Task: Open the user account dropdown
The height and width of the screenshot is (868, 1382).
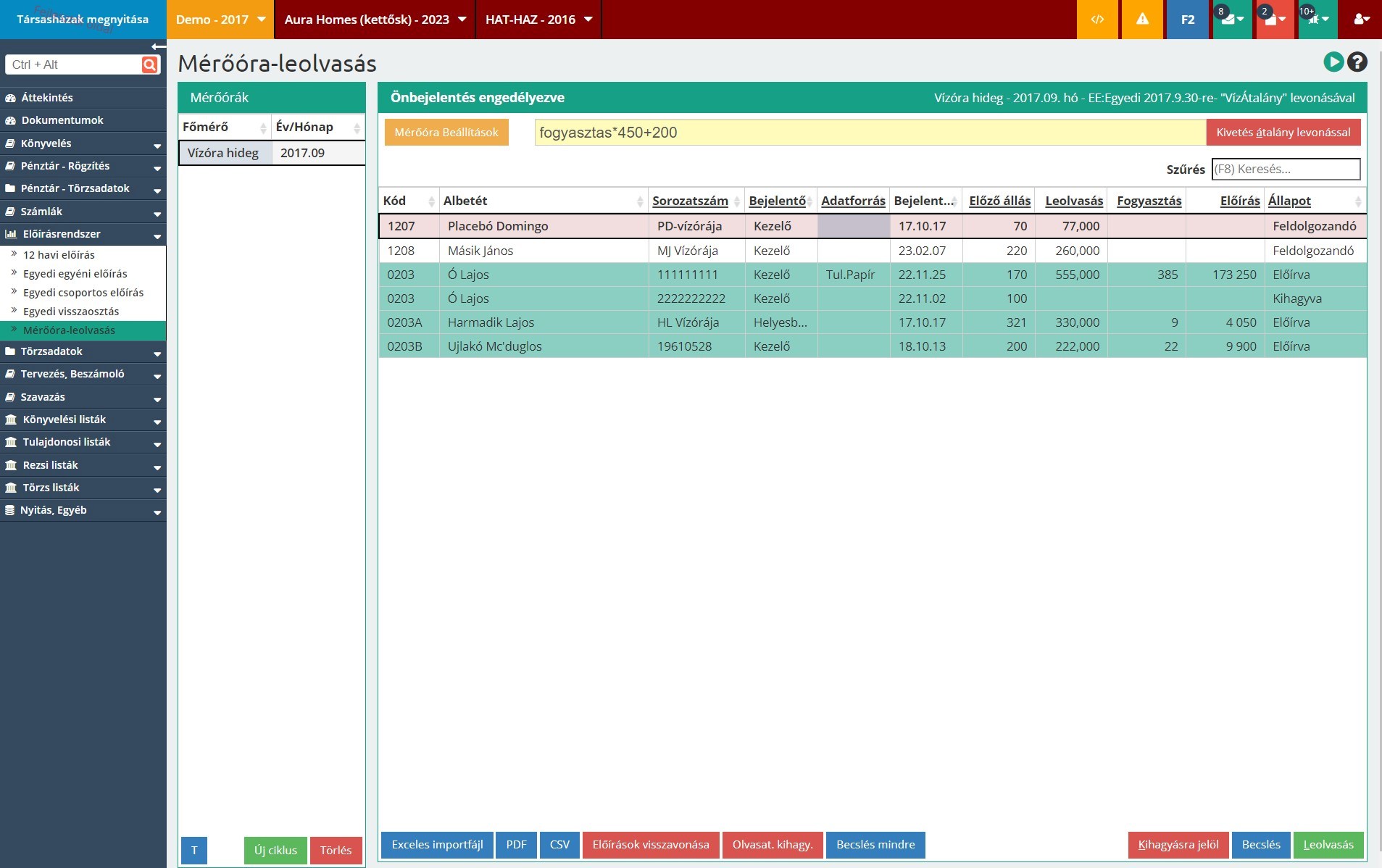Action: 1361,20
